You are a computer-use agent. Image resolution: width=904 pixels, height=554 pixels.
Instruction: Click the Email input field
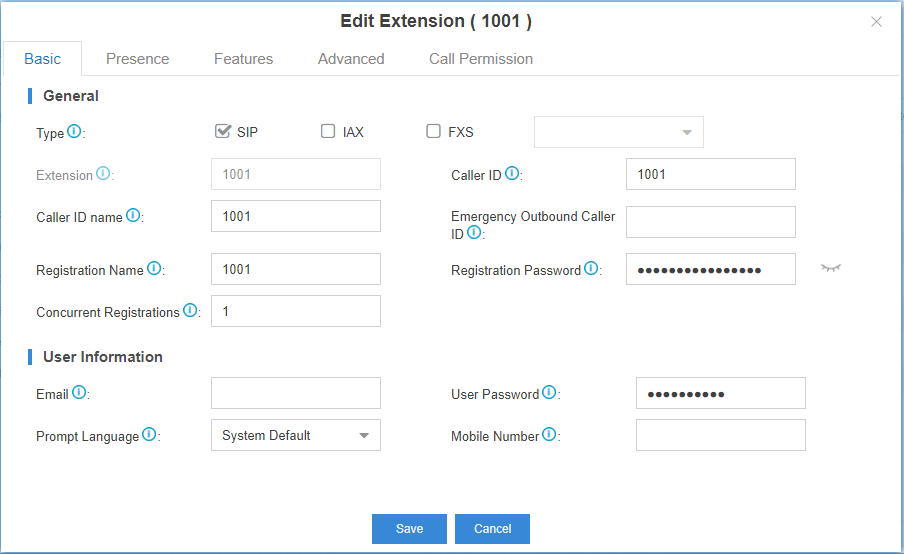pos(296,393)
